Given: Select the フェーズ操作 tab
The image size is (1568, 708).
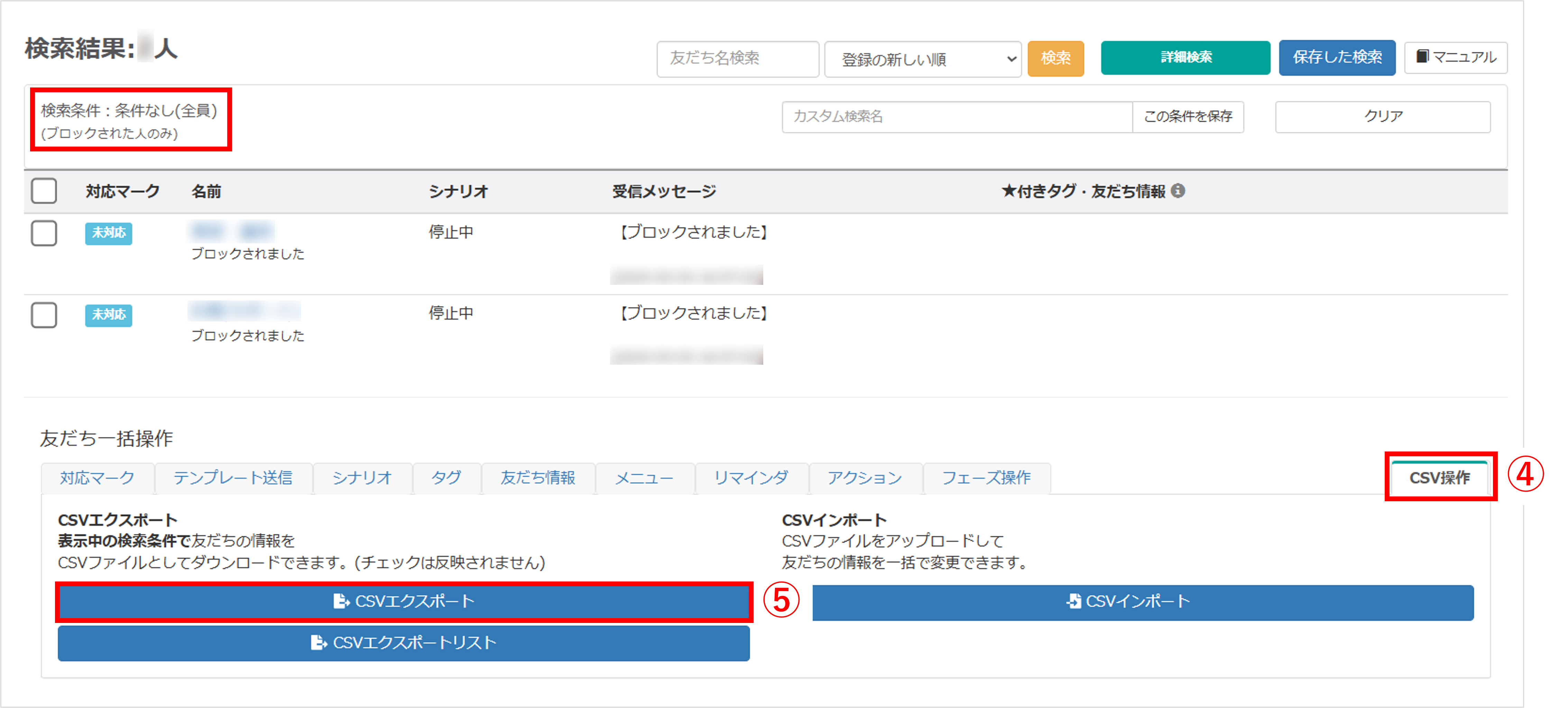Looking at the screenshot, I should (986, 477).
